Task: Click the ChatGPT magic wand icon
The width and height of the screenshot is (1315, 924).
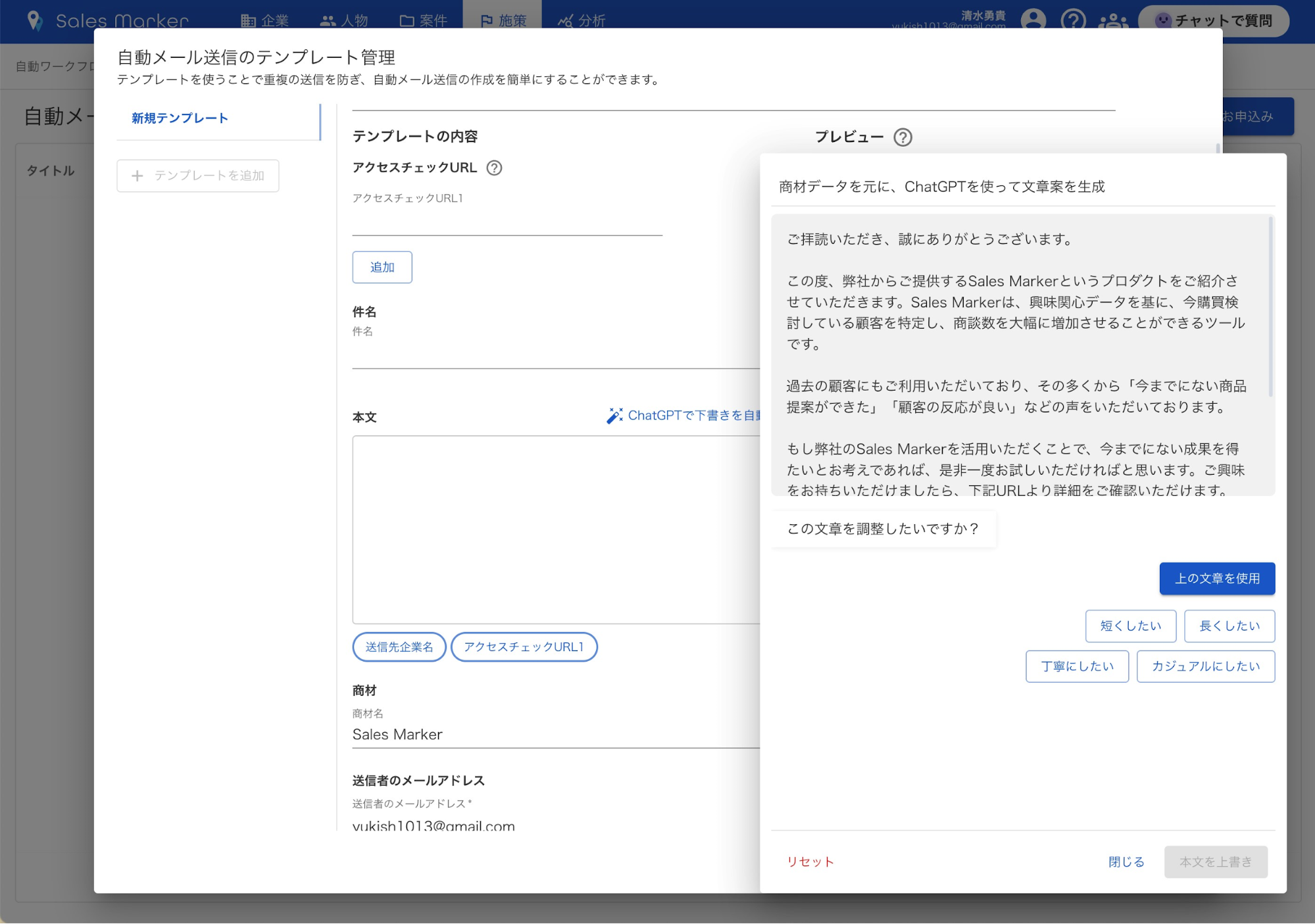Action: [614, 416]
